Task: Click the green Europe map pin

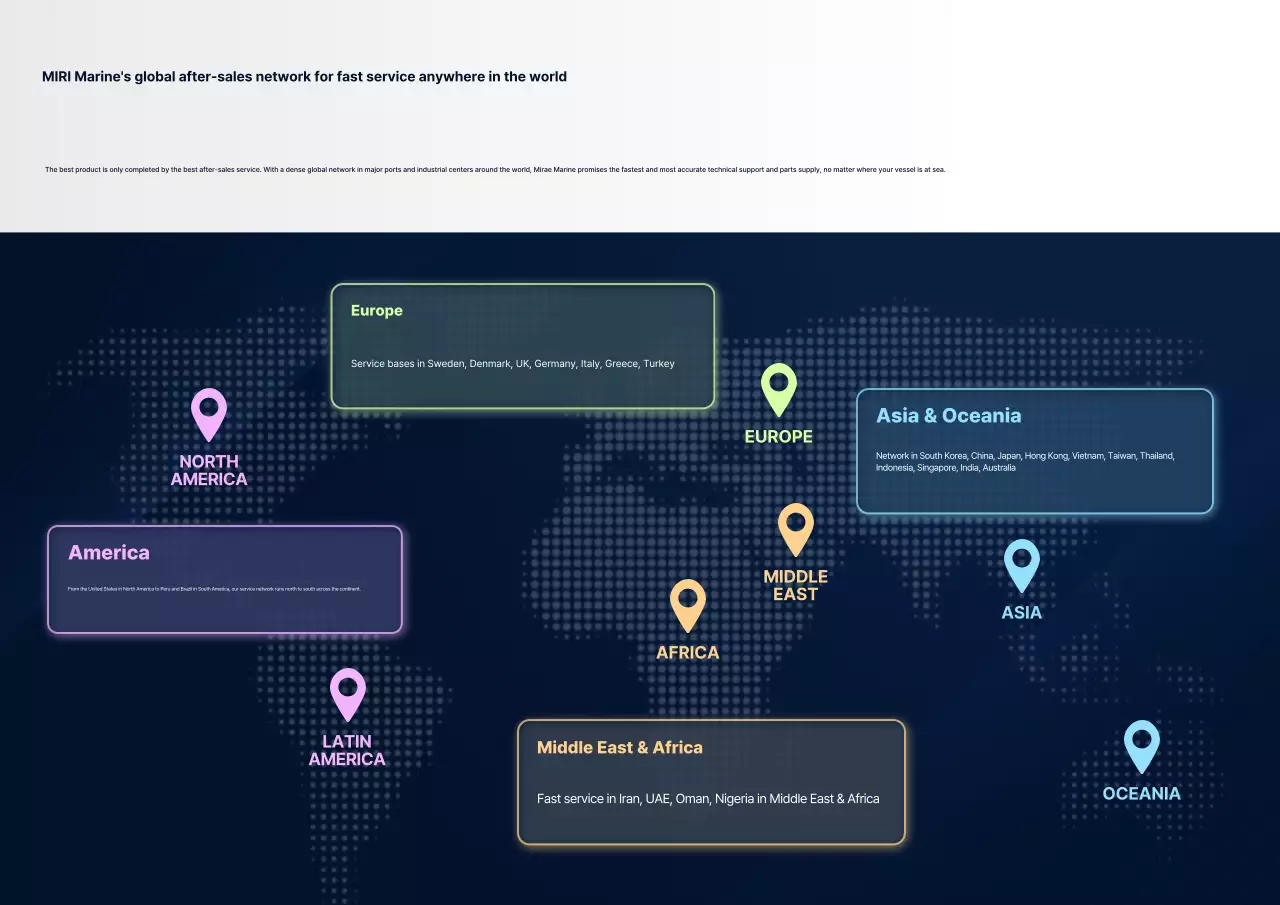Action: tap(778, 388)
